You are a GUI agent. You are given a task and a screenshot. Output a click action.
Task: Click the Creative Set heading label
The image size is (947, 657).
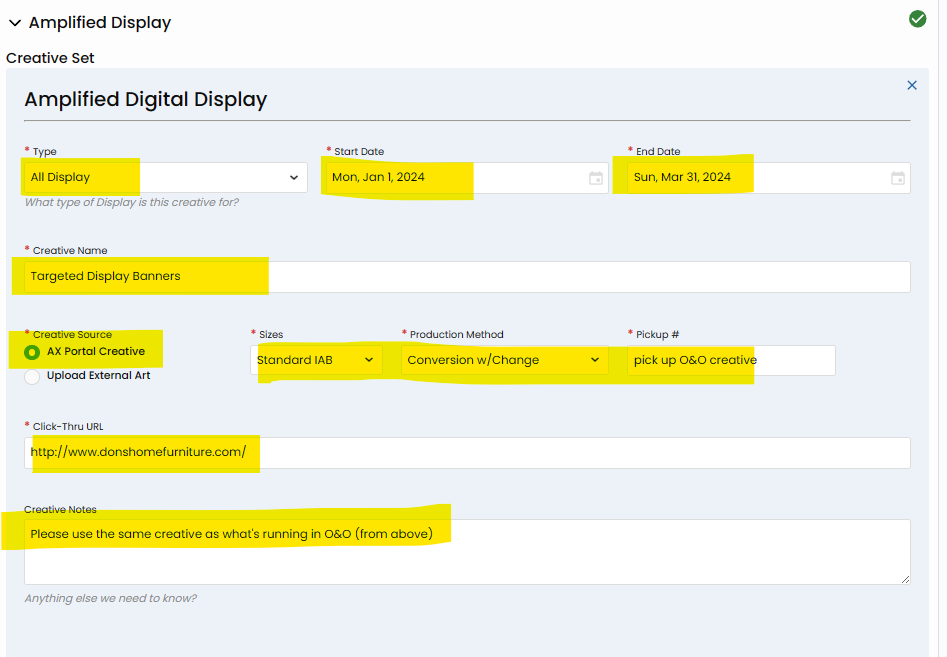(x=50, y=58)
